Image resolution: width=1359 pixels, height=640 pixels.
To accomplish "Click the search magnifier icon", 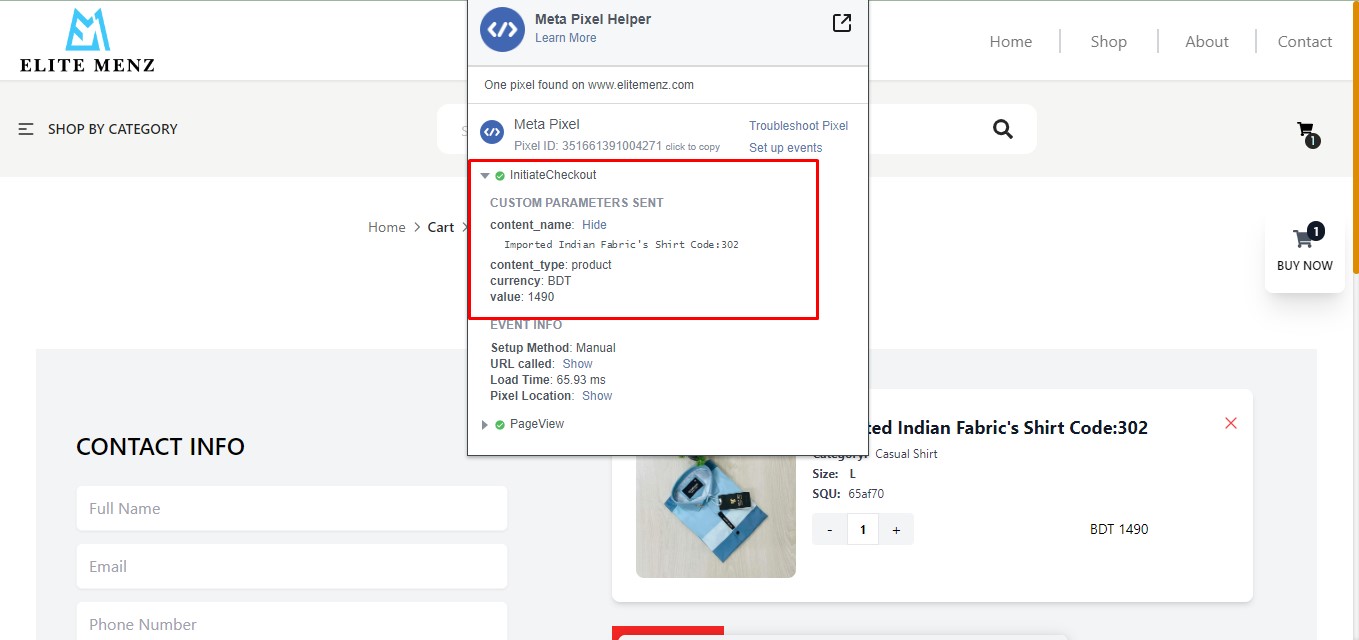I will [x=1002, y=129].
